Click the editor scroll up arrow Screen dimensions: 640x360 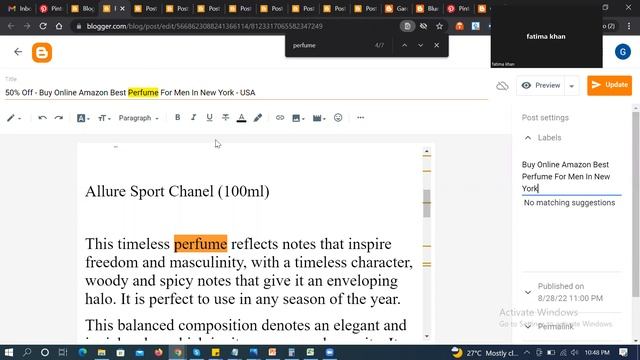point(427,151)
